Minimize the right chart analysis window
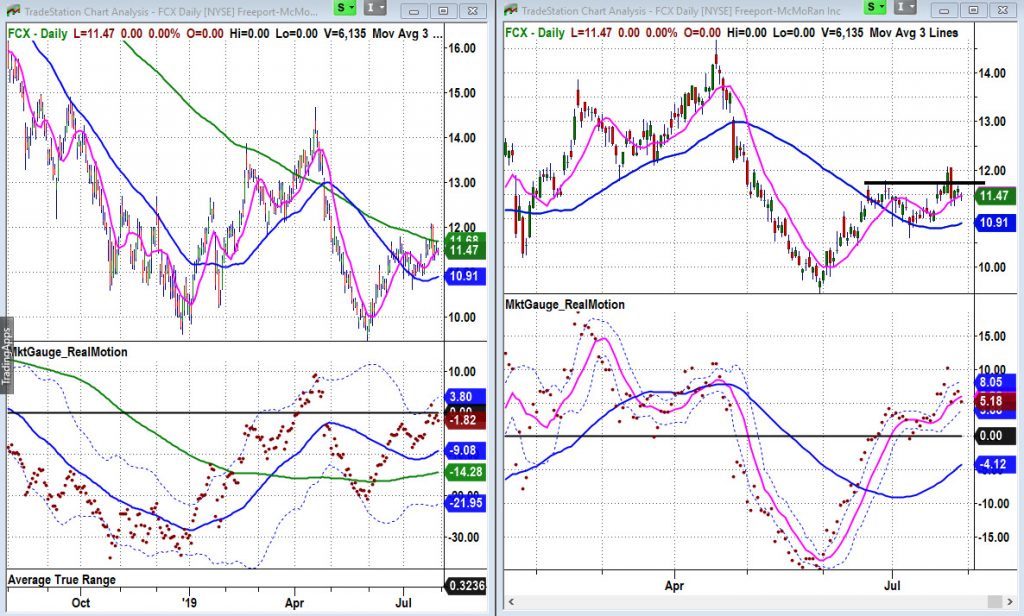This screenshot has height=616, width=1024. (x=943, y=11)
